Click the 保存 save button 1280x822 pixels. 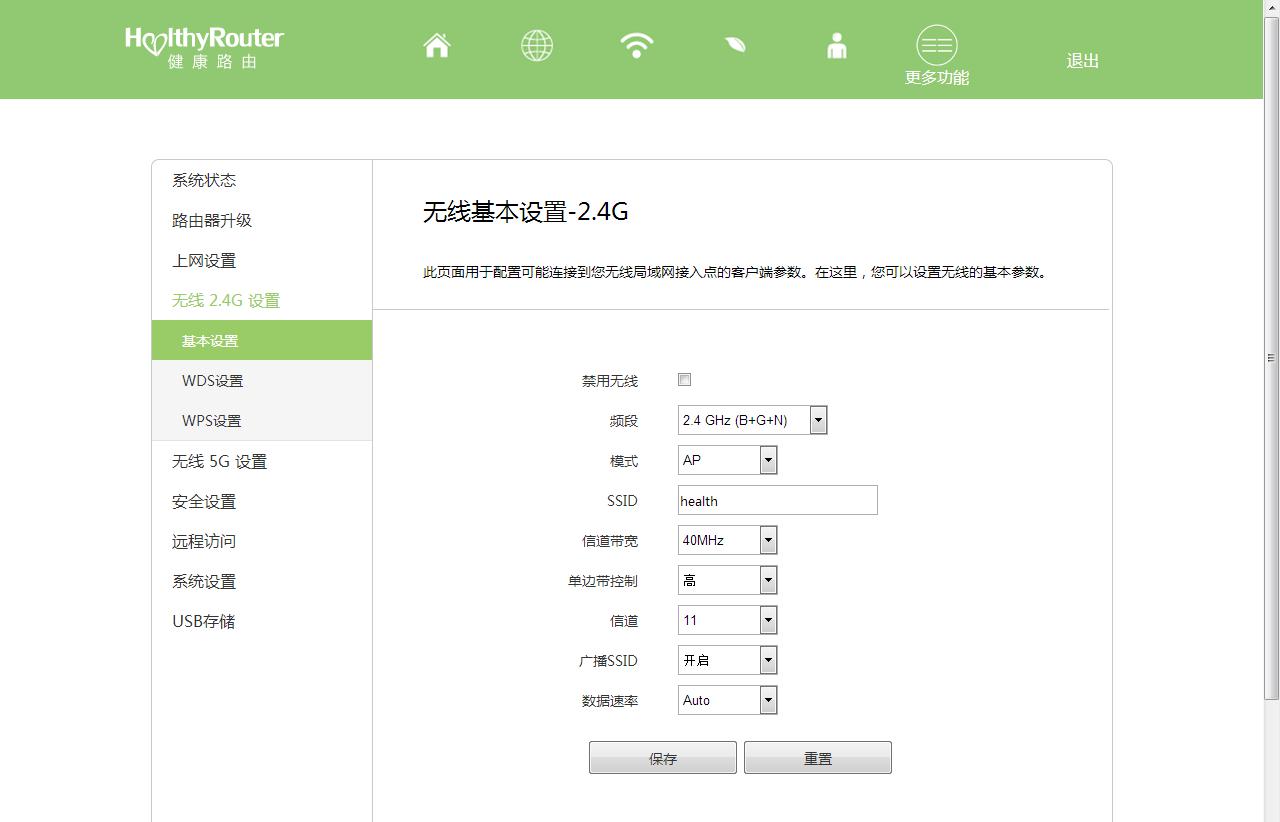(662, 758)
